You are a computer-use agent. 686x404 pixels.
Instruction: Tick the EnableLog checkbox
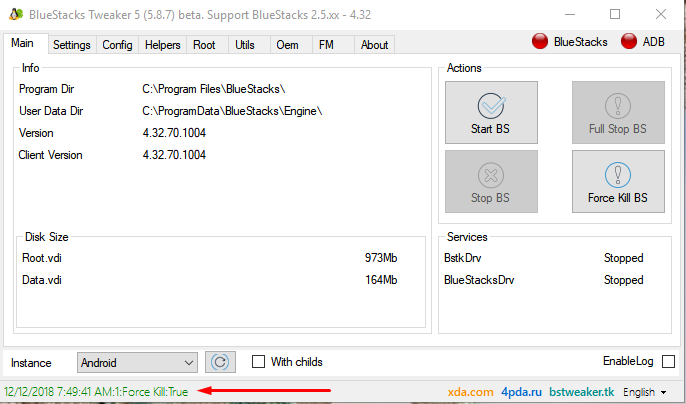[x=668, y=362]
